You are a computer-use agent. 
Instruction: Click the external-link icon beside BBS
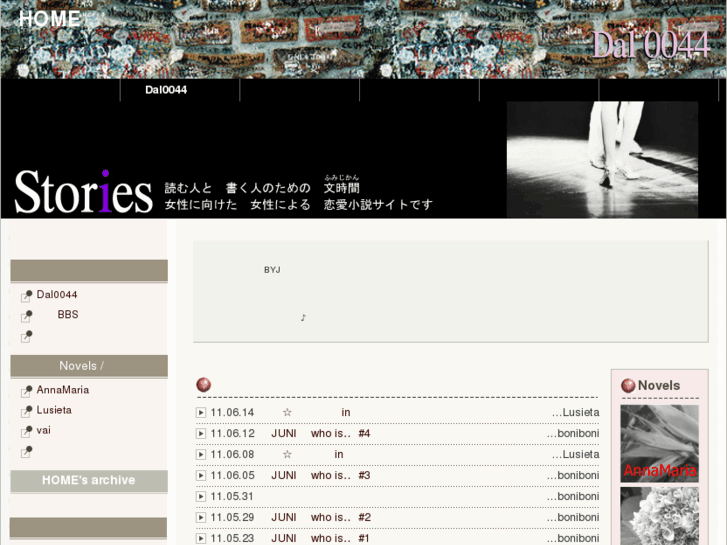pos(26,316)
